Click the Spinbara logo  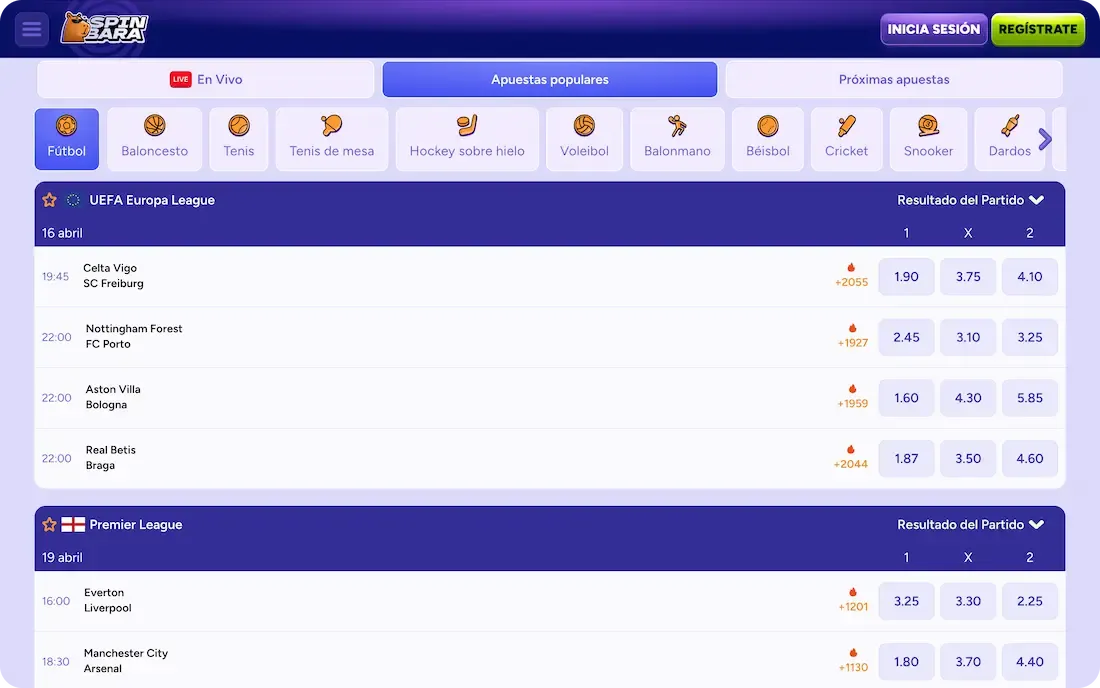(103, 29)
